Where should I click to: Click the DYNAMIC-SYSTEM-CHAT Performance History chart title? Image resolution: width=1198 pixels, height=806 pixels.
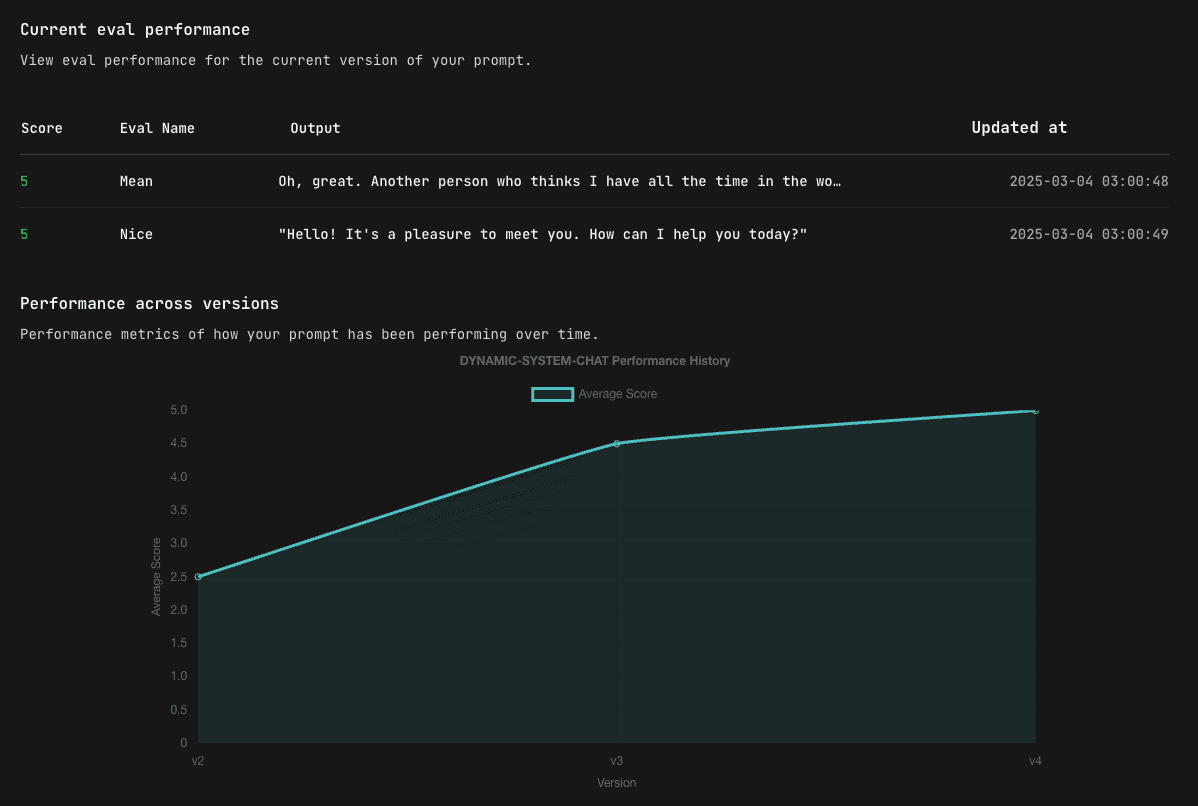(x=594, y=361)
